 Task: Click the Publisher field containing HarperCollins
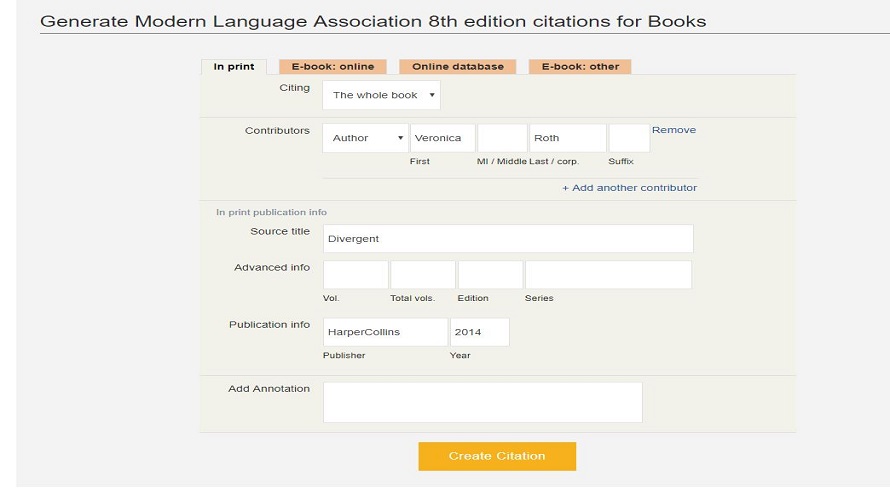(x=385, y=332)
